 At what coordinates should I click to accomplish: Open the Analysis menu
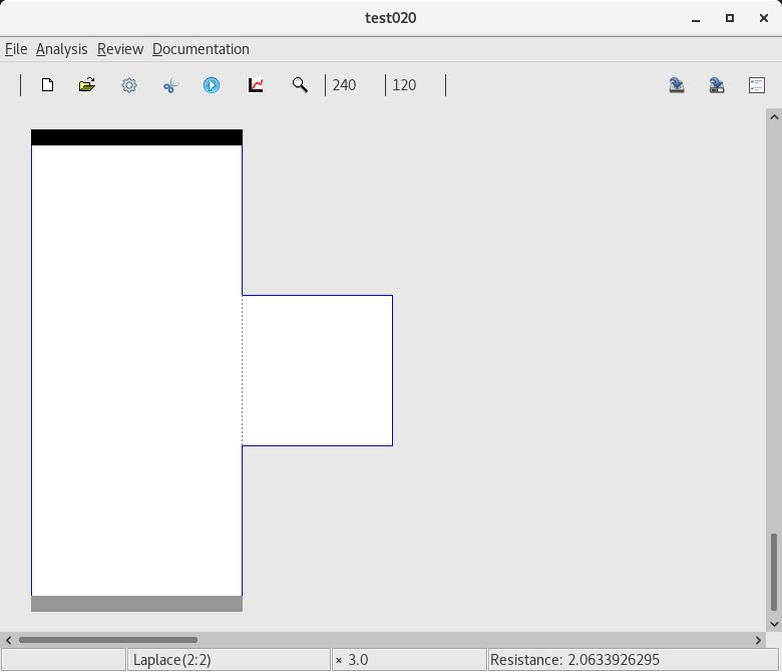pyautogui.click(x=62, y=49)
